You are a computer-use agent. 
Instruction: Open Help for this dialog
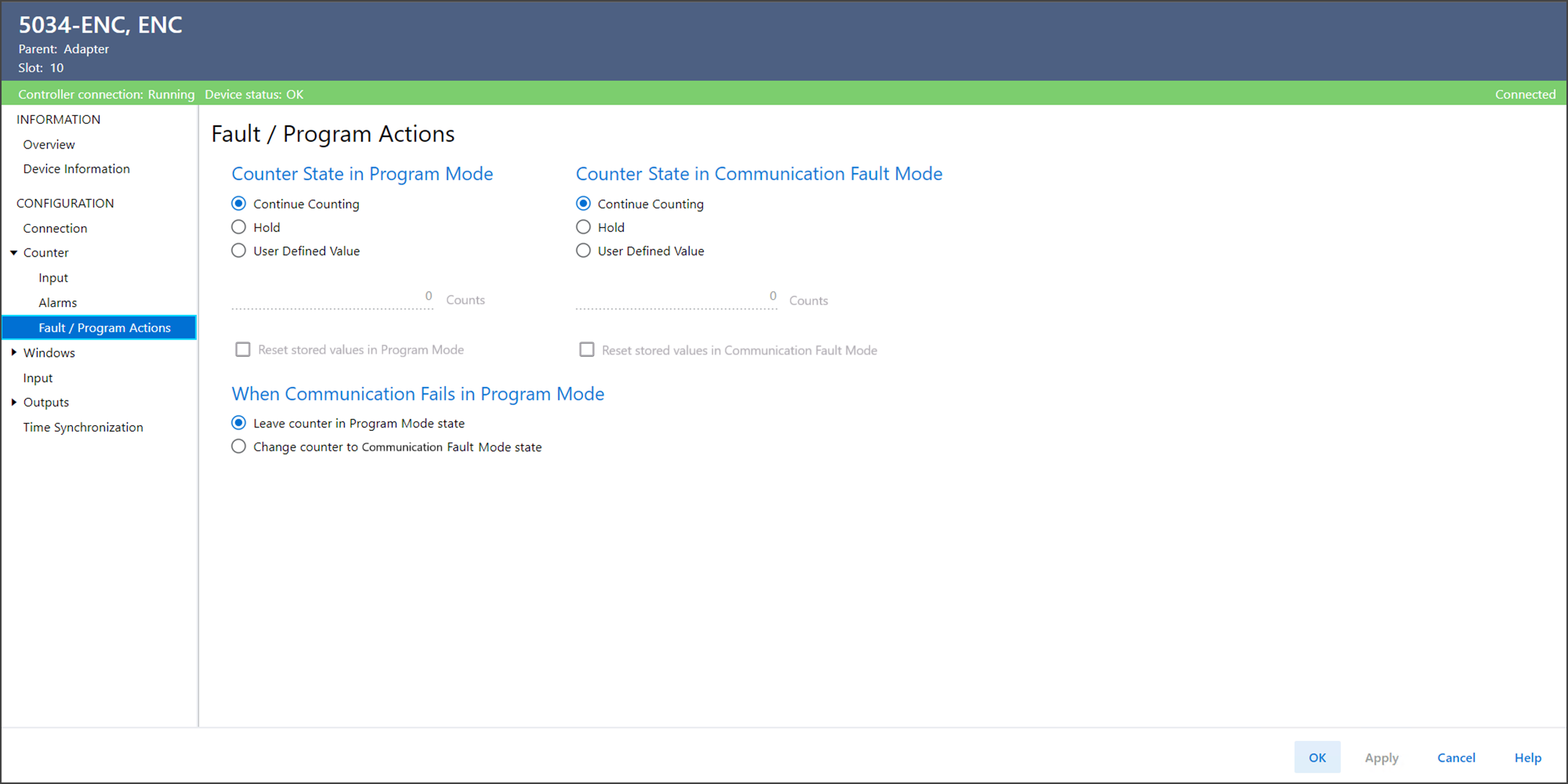click(x=1528, y=757)
